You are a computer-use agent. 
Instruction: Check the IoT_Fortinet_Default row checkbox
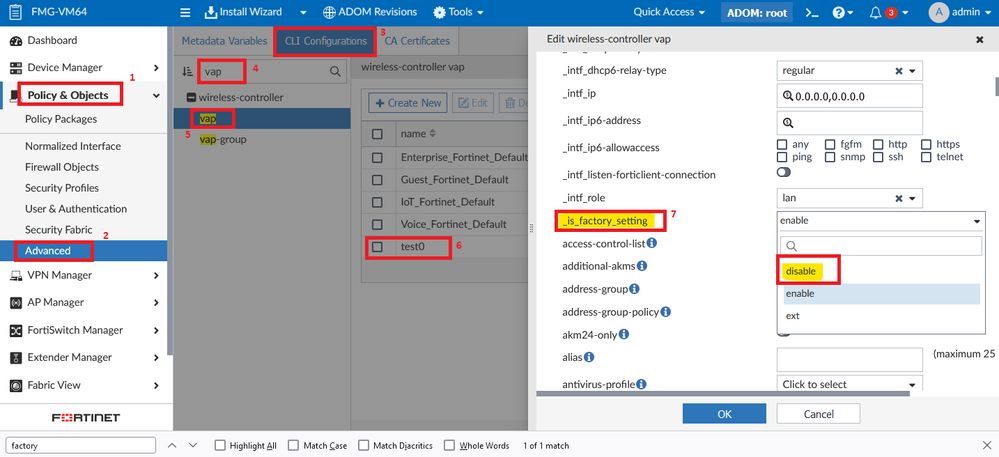[x=377, y=201]
